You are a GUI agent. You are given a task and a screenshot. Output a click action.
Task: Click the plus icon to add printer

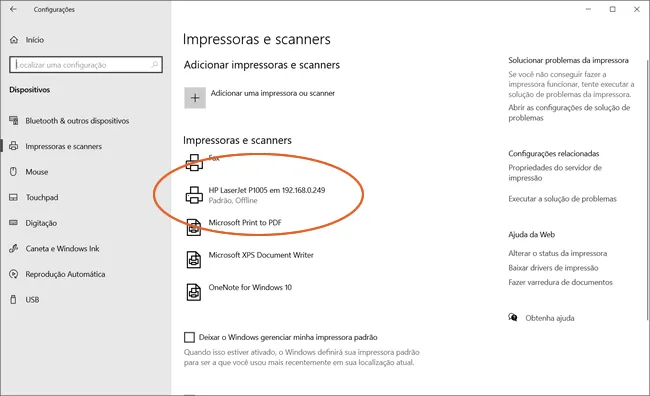195,98
